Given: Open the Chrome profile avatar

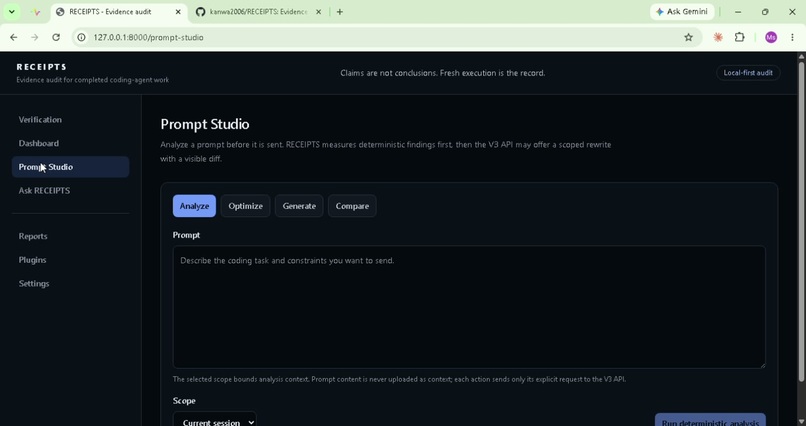Looking at the screenshot, I should point(771,37).
